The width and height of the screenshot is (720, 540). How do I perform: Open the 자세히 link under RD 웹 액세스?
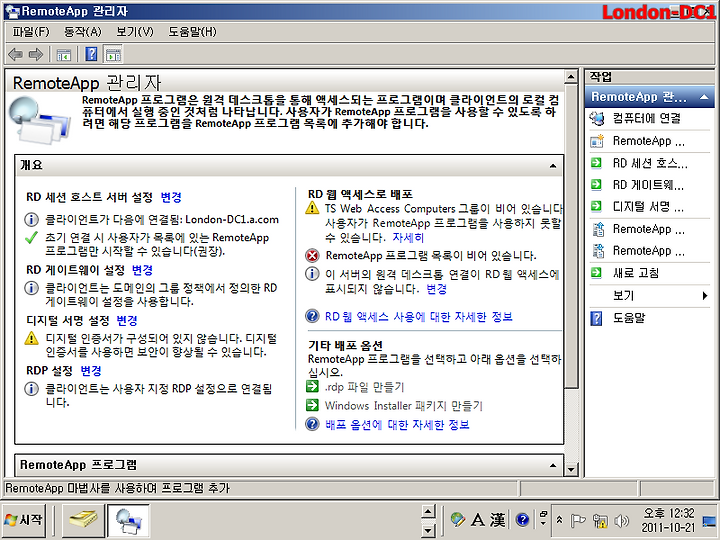pos(408,237)
